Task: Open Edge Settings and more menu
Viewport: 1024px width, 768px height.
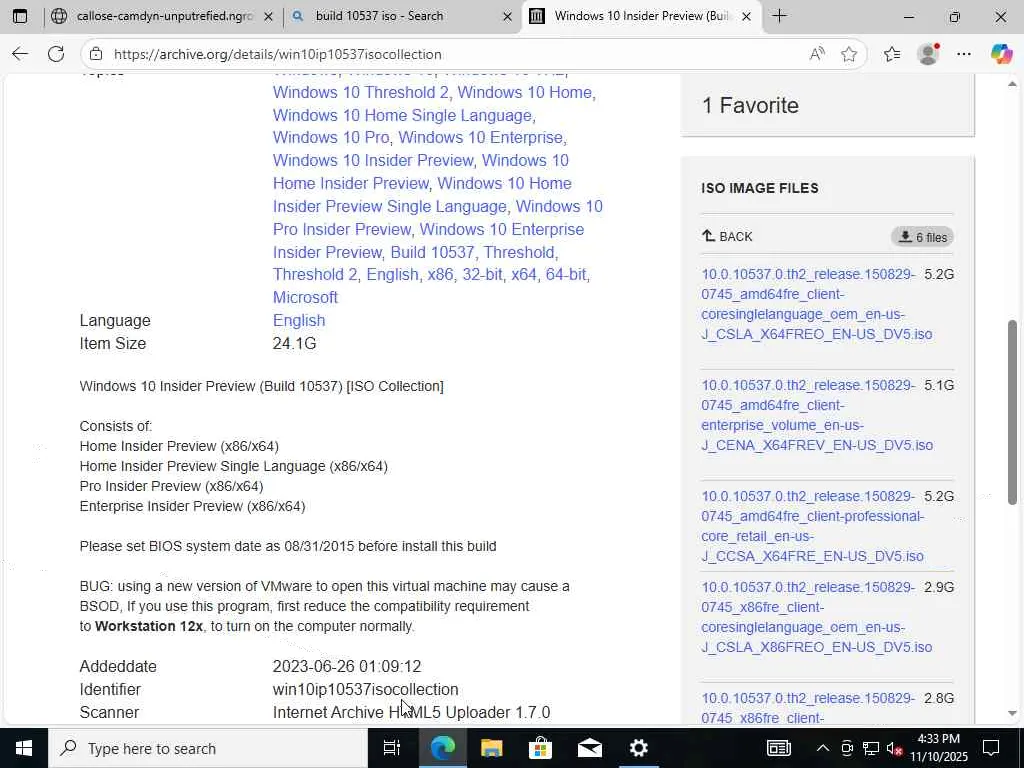Action: click(x=964, y=54)
